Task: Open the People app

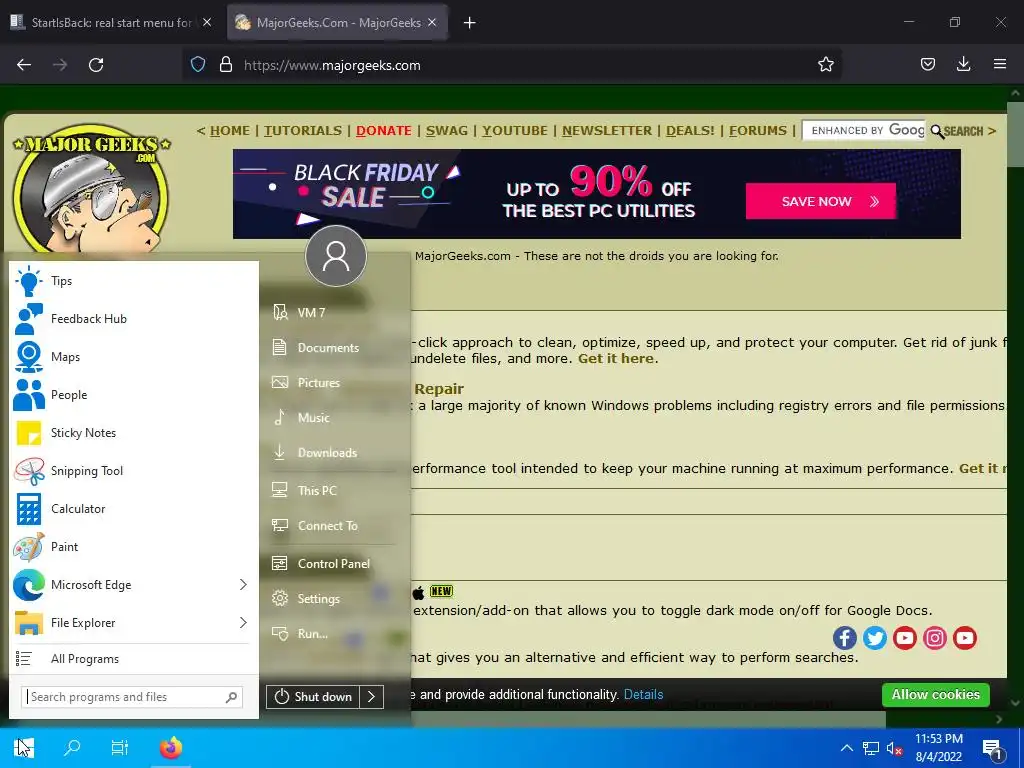Action: pyautogui.click(x=133, y=394)
